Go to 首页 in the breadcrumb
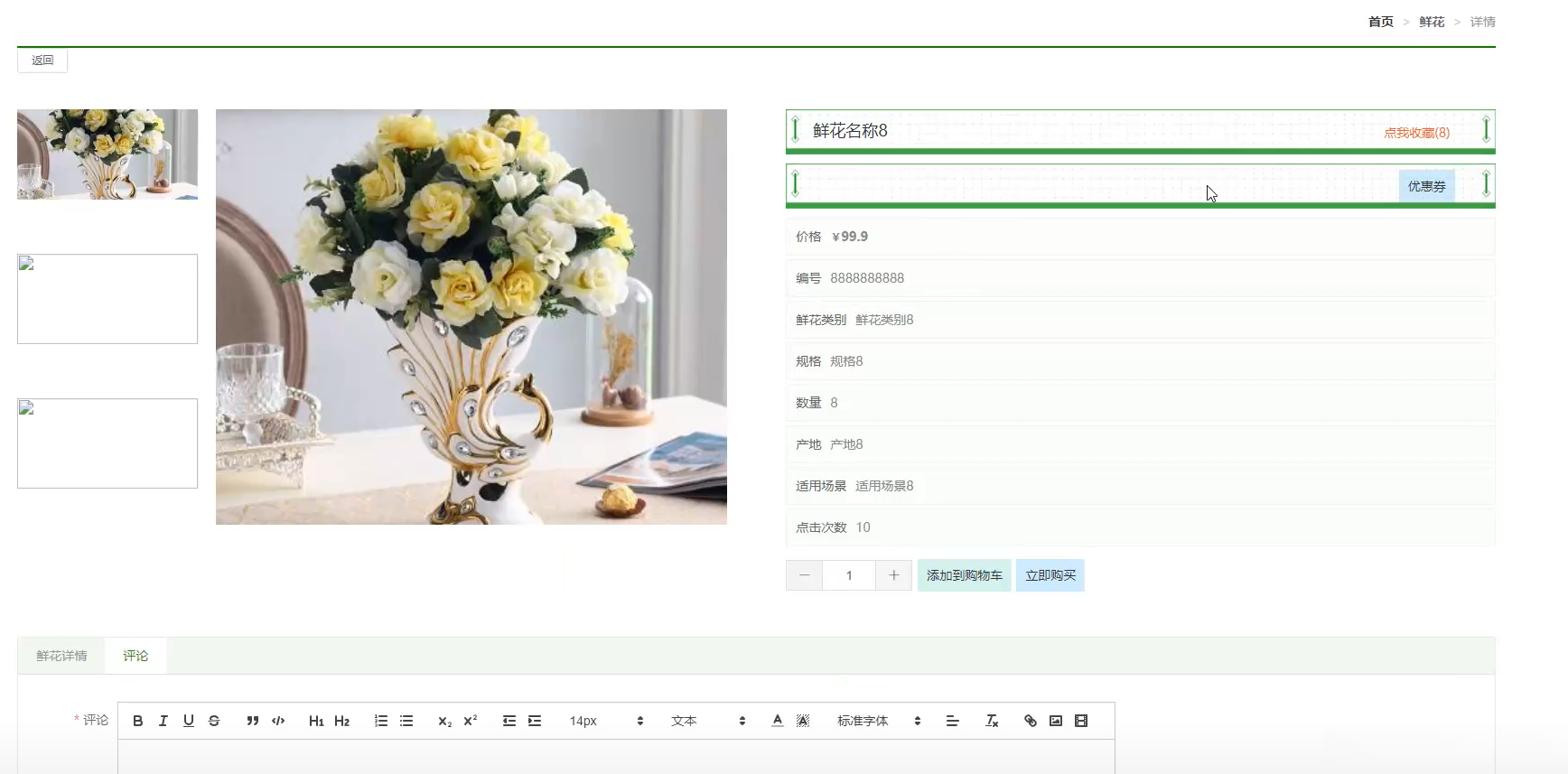Image resolution: width=1568 pixels, height=774 pixels. (x=1380, y=22)
